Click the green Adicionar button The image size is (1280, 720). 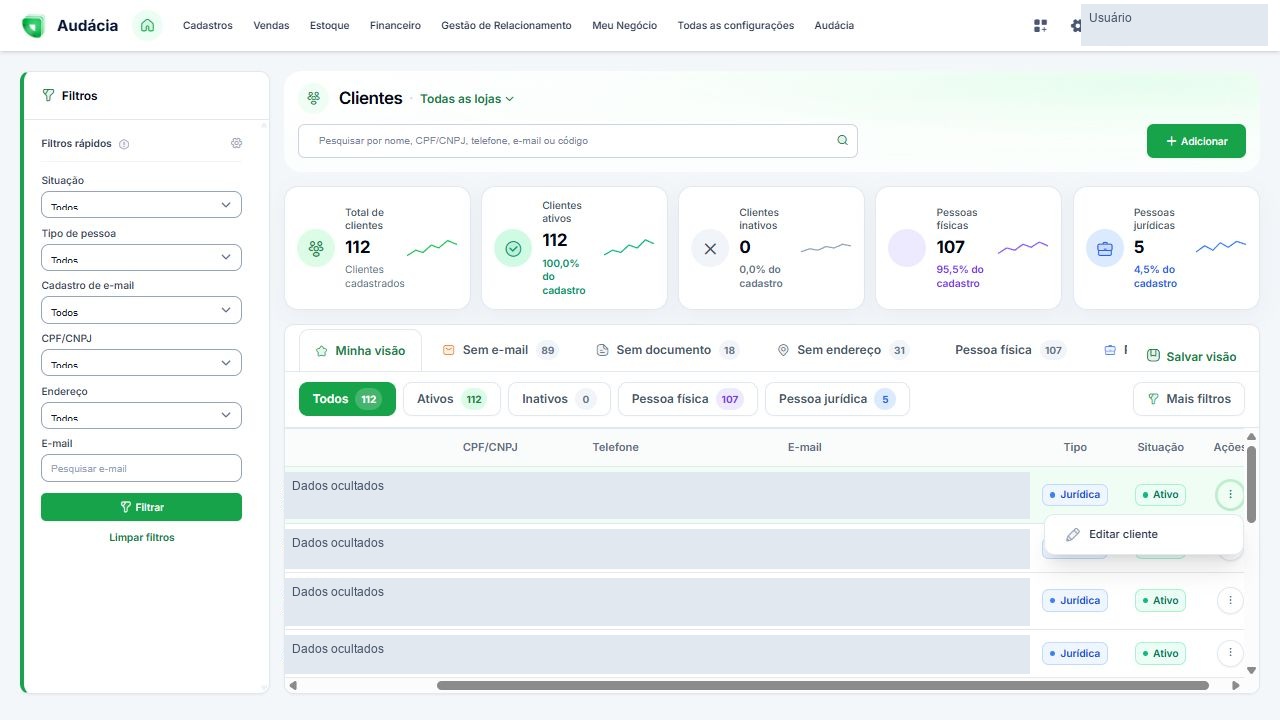(x=1196, y=141)
